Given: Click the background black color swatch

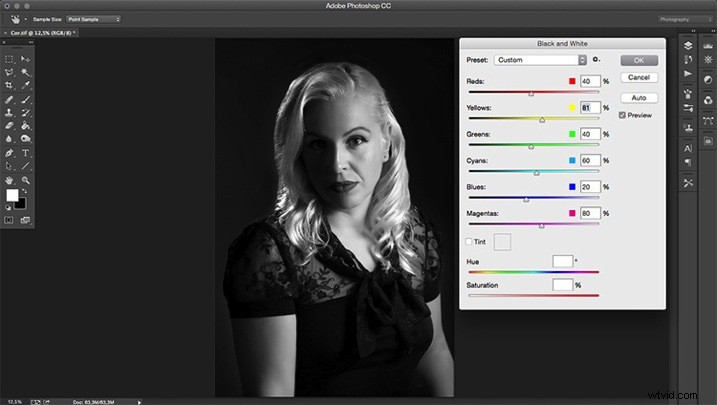Looking at the screenshot, I should [21, 204].
